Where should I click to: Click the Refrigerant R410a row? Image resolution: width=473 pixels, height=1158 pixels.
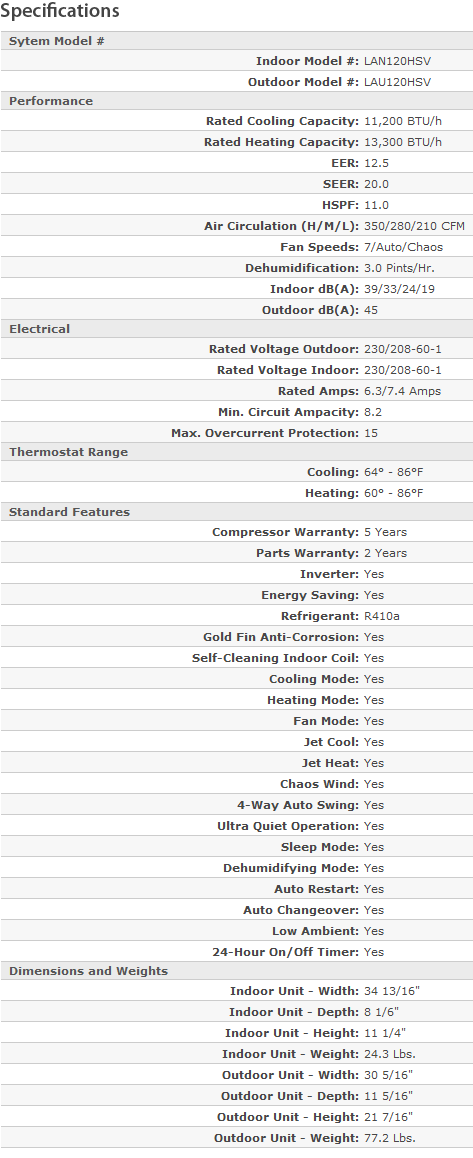(x=236, y=616)
